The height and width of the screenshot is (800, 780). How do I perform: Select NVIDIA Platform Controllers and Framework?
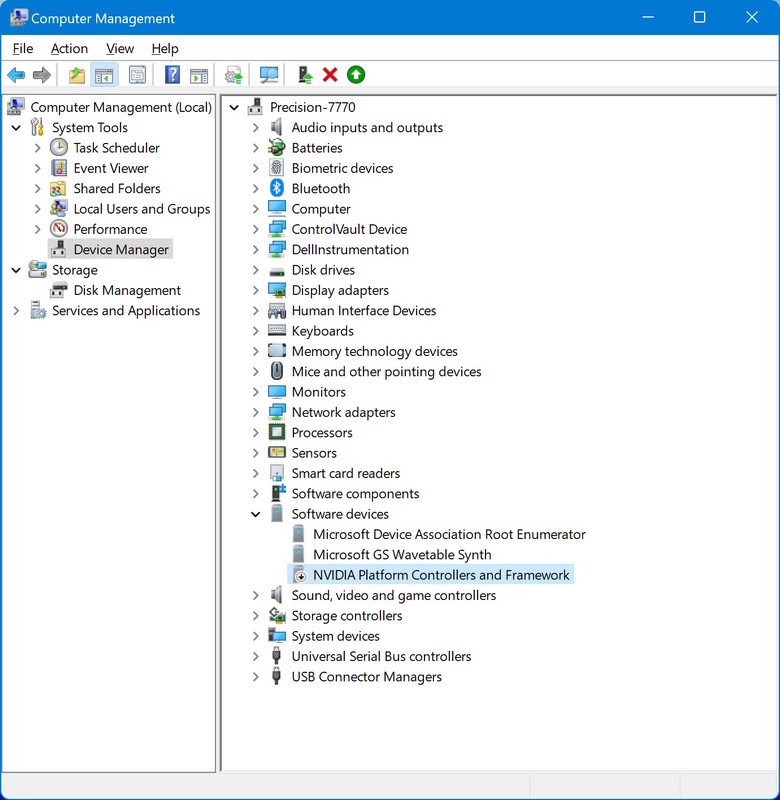(441, 575)
